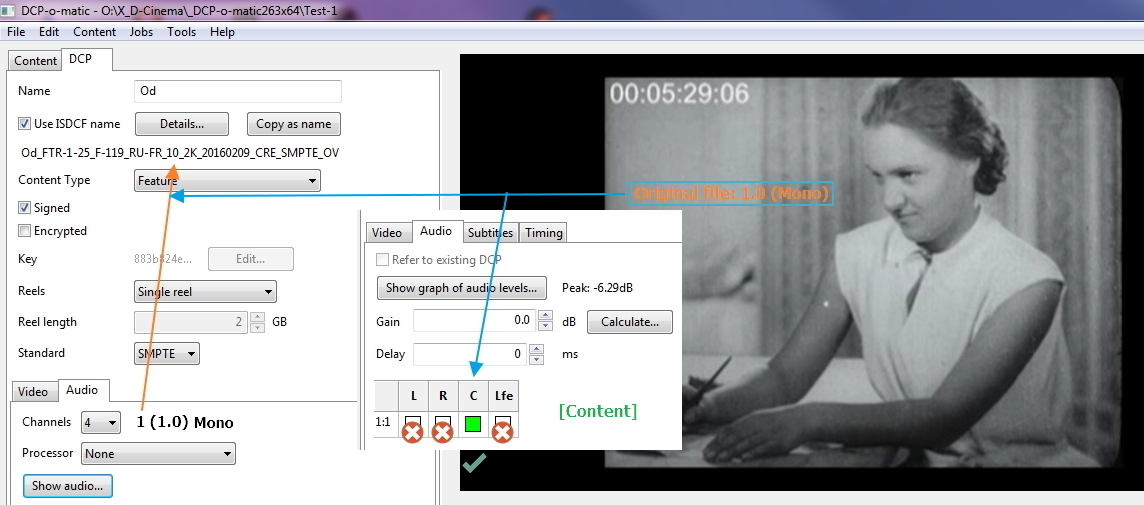Image resolution: width=1144 pixels, height=505 pixels.
Task: Expand the Reels dropdown showing Single reel
Action: tap(205, 292)
